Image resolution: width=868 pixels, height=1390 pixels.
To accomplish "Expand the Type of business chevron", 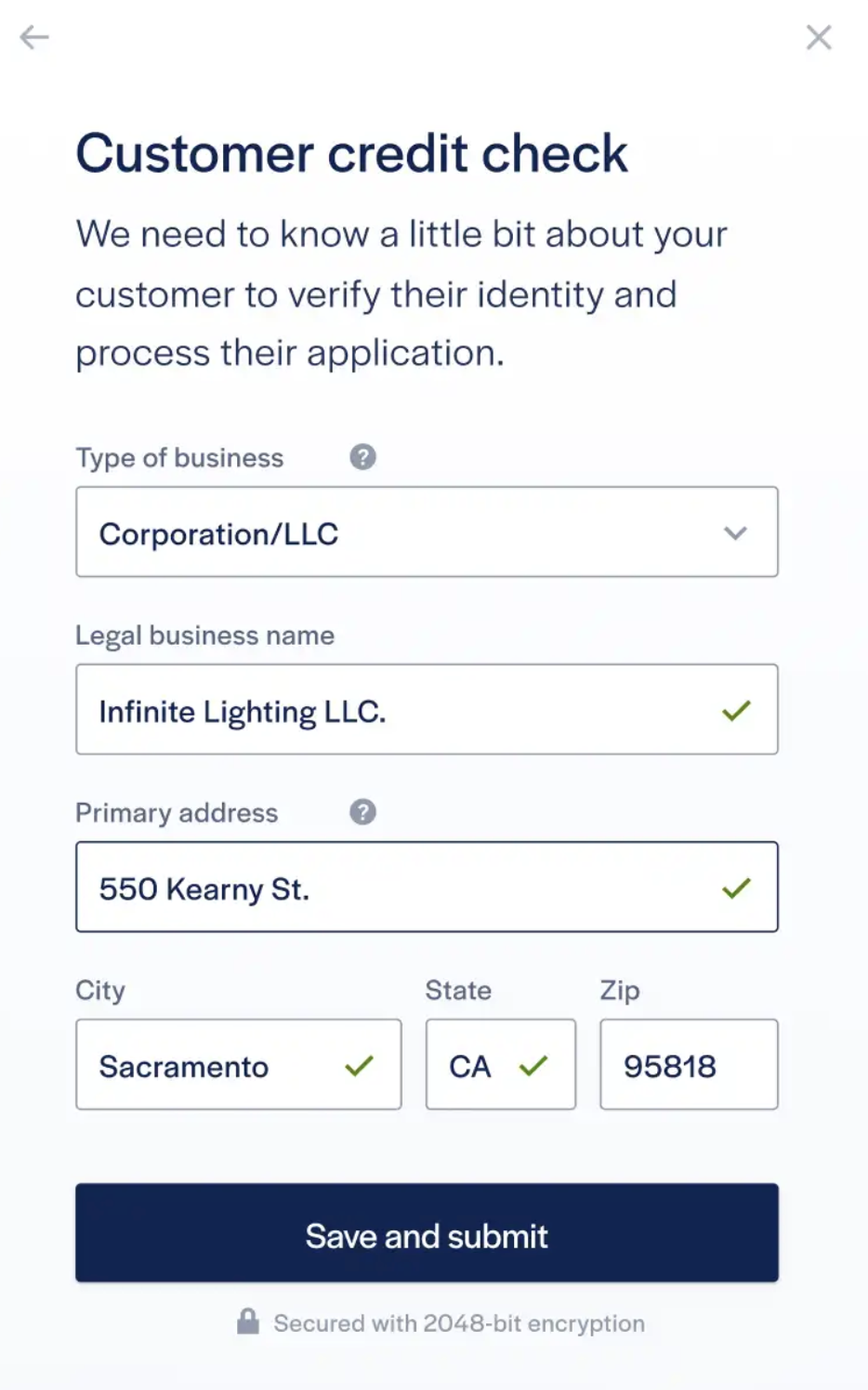I will click(735, 533).
